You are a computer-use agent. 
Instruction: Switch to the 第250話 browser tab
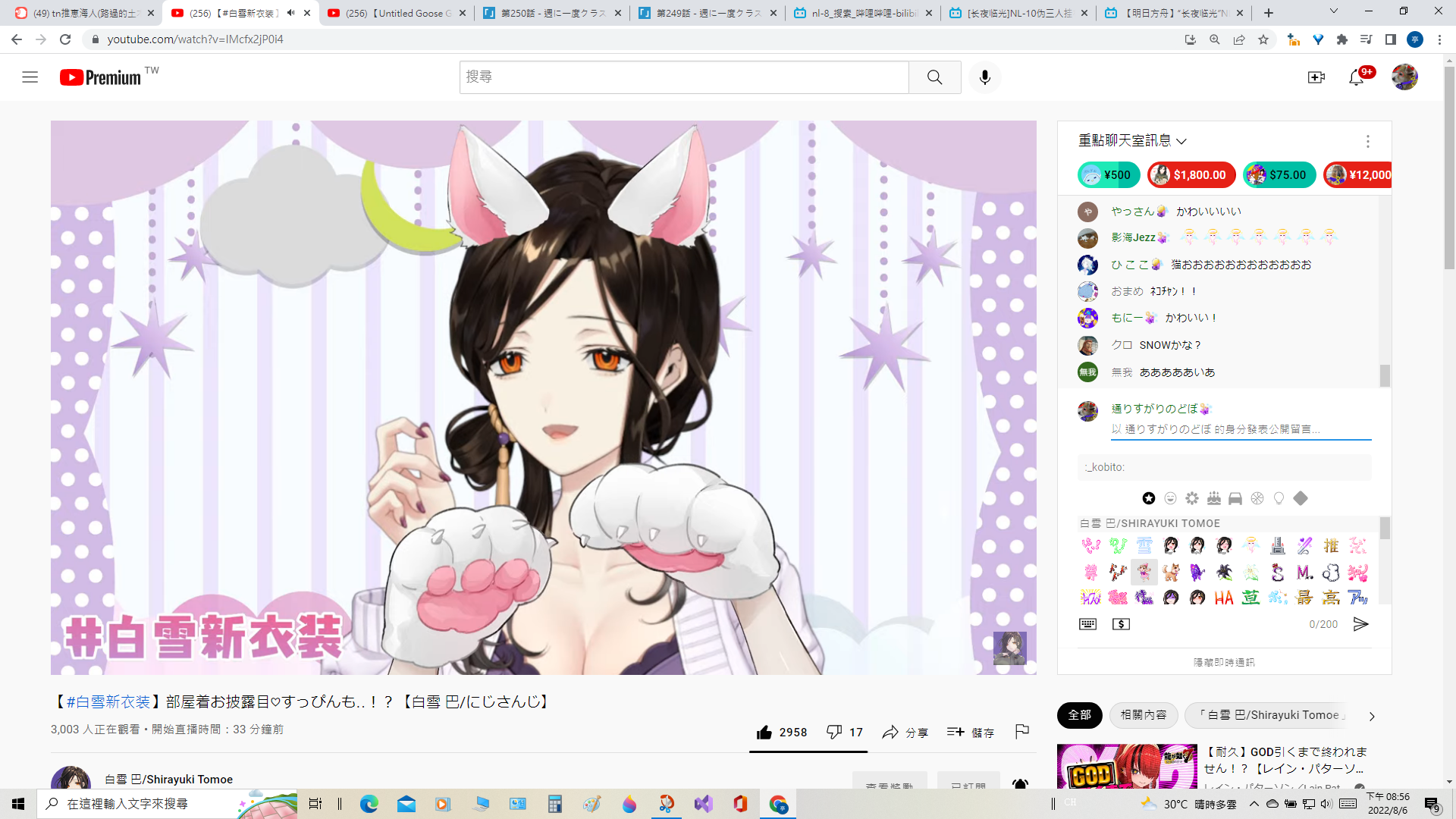click(552, 13)
